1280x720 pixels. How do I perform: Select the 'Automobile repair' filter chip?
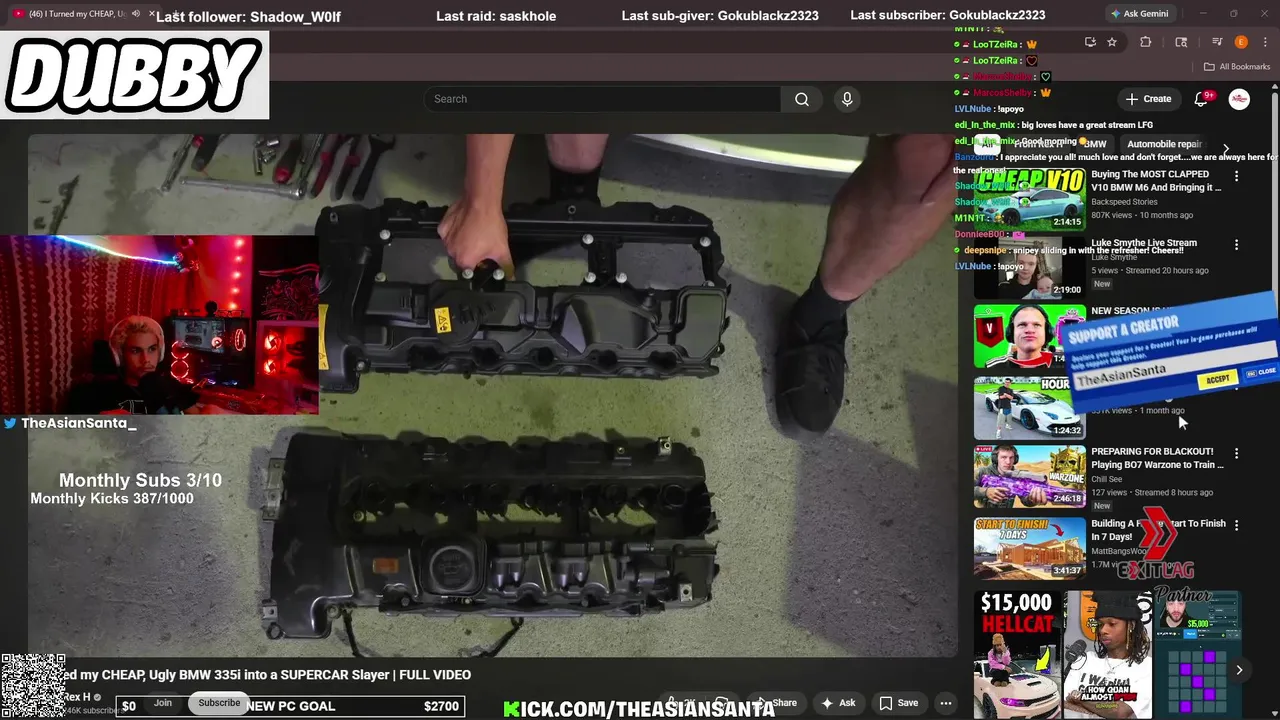(1164, 144)
